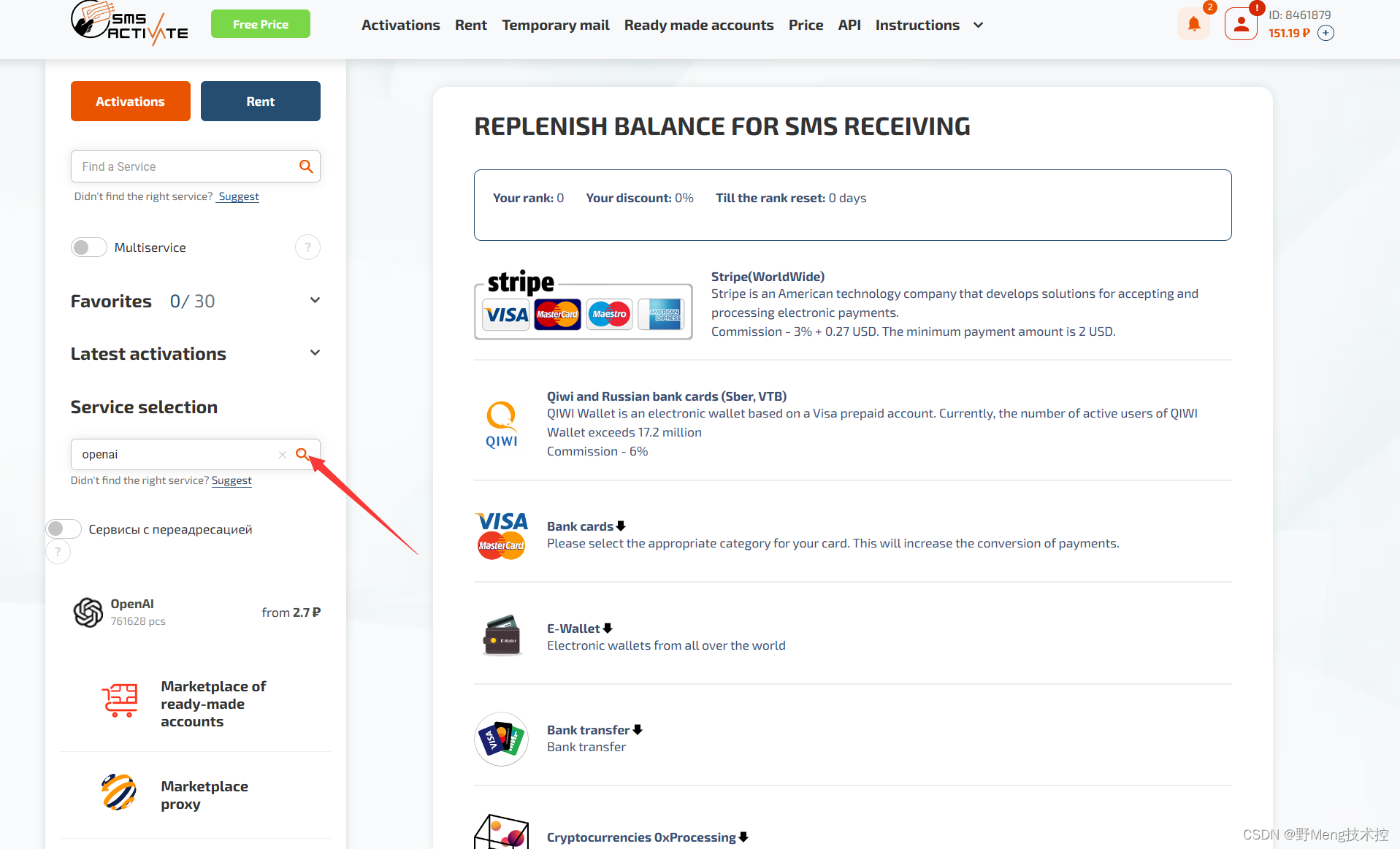Screen dimensions: 1400x849
Task: Open the notifications bell icon
Action: point(1194,24)
